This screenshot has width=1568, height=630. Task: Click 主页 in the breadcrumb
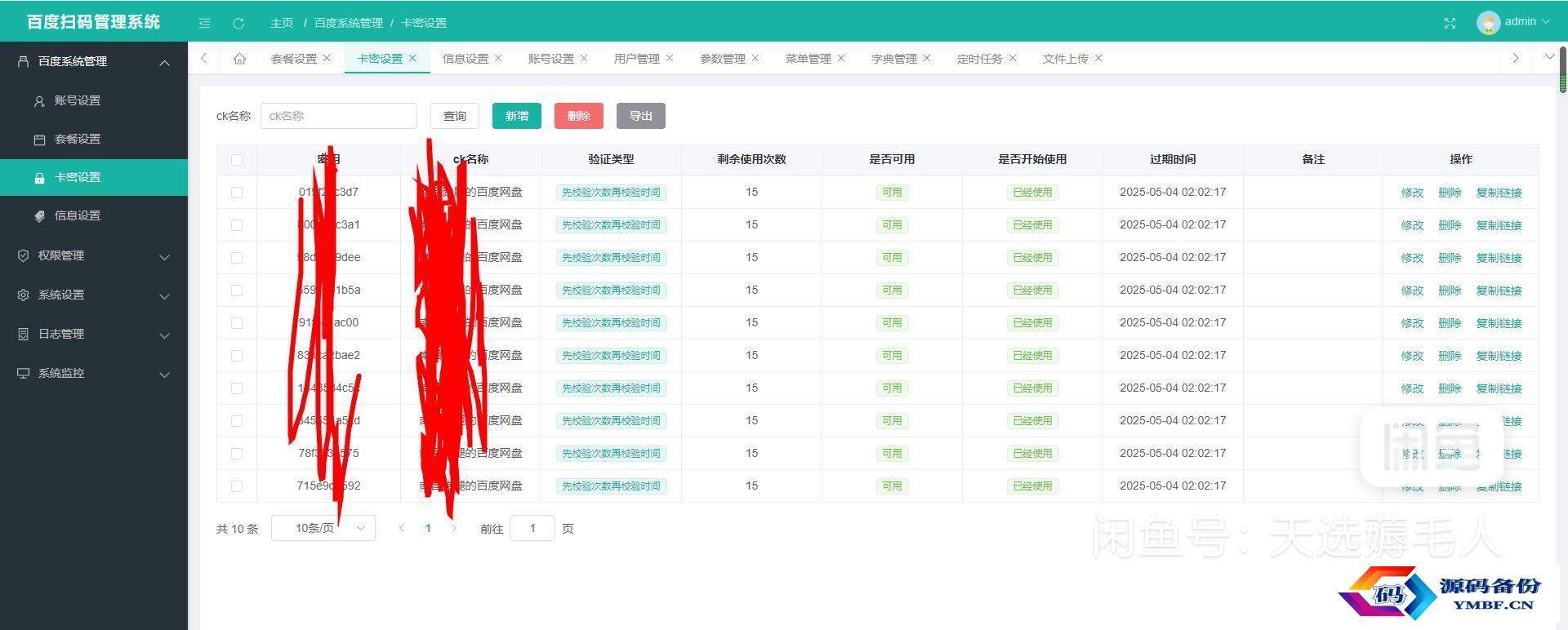tap(282, 23)
